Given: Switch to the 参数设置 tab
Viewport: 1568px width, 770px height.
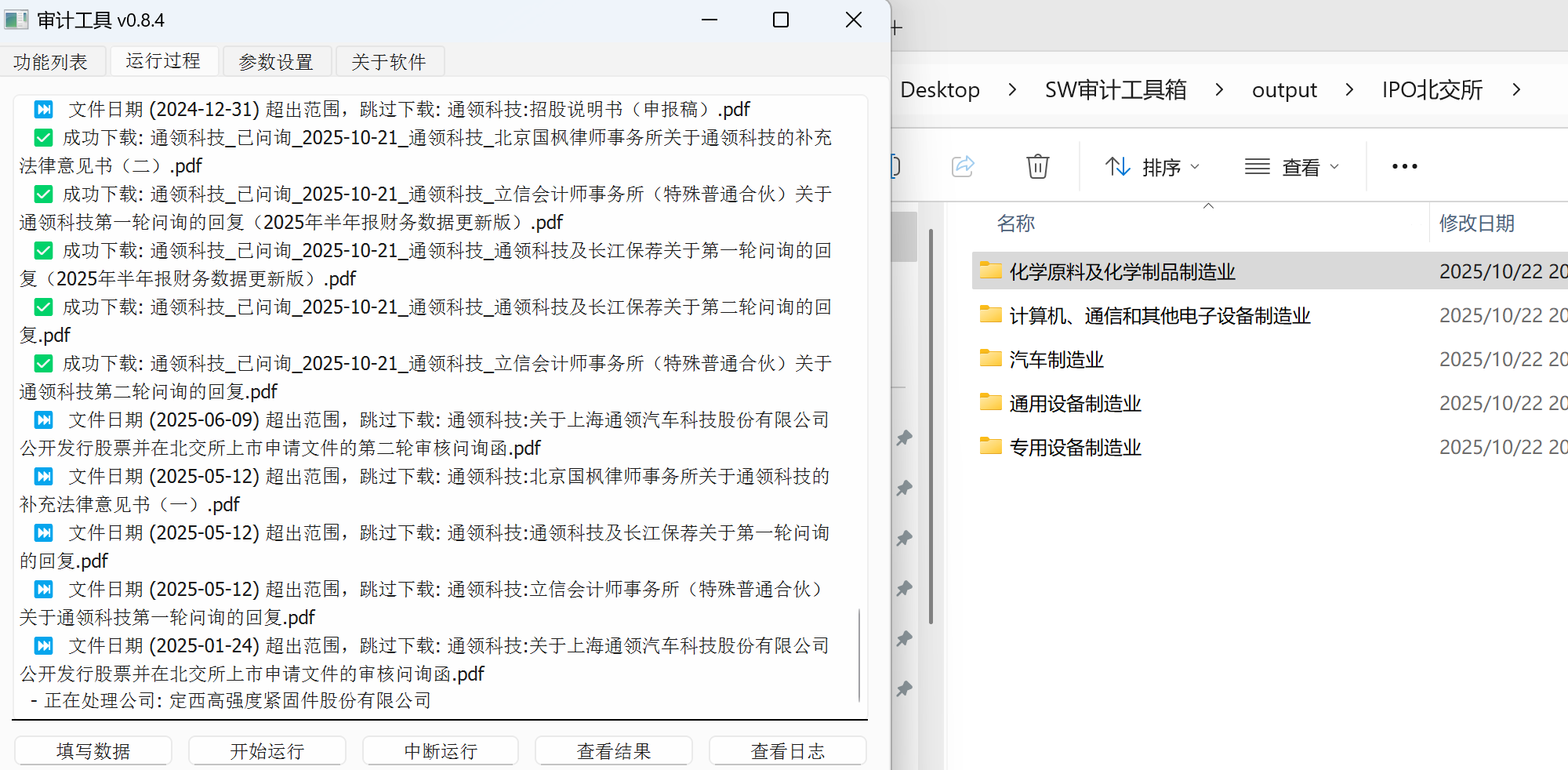Looking at the screenshot, I should pyautogui.click(x=276, y=61).
